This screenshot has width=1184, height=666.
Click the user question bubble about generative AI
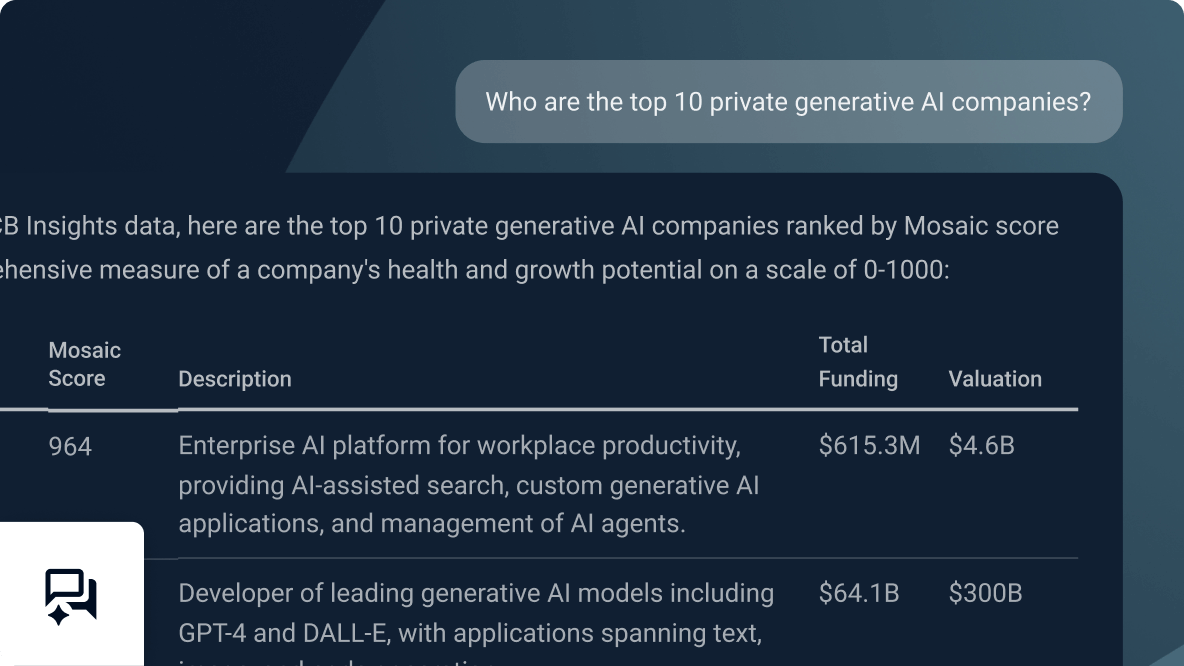pos(789,101)
